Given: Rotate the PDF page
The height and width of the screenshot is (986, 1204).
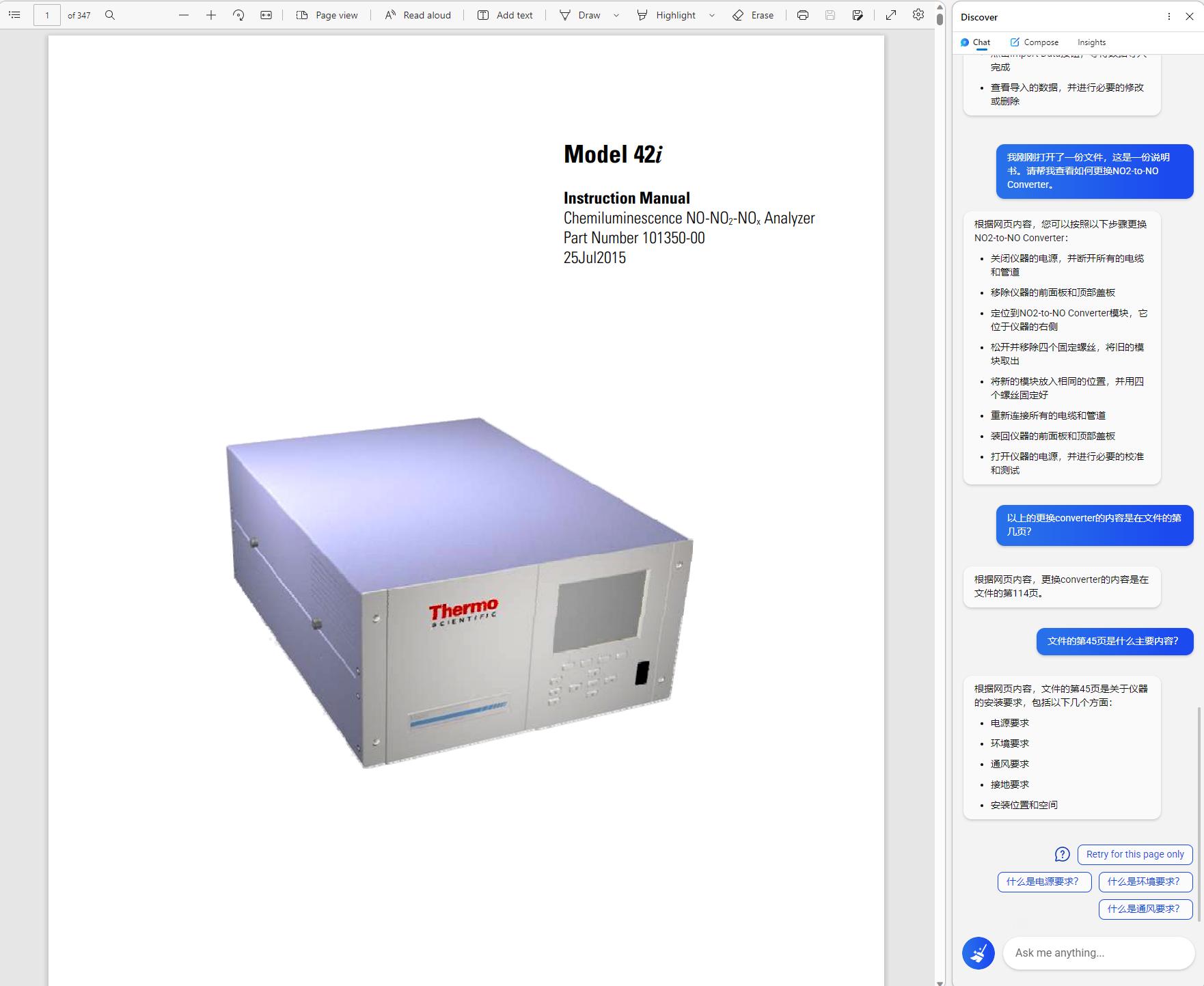Looking at the screenshot, I should (x=238, y=14).
